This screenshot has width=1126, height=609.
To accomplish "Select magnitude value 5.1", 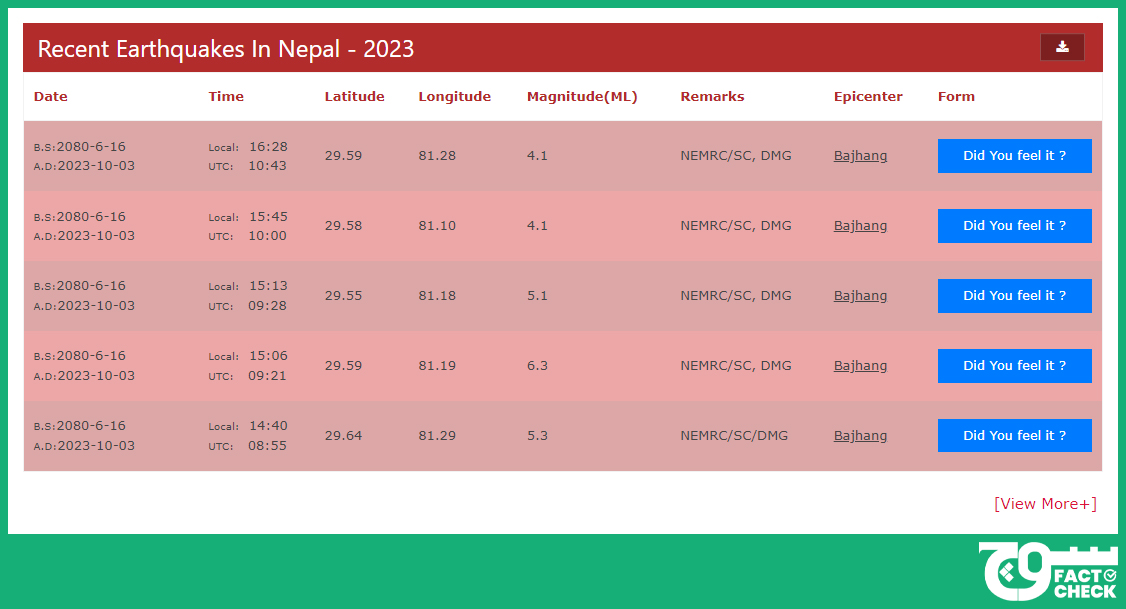I will 537,296.
